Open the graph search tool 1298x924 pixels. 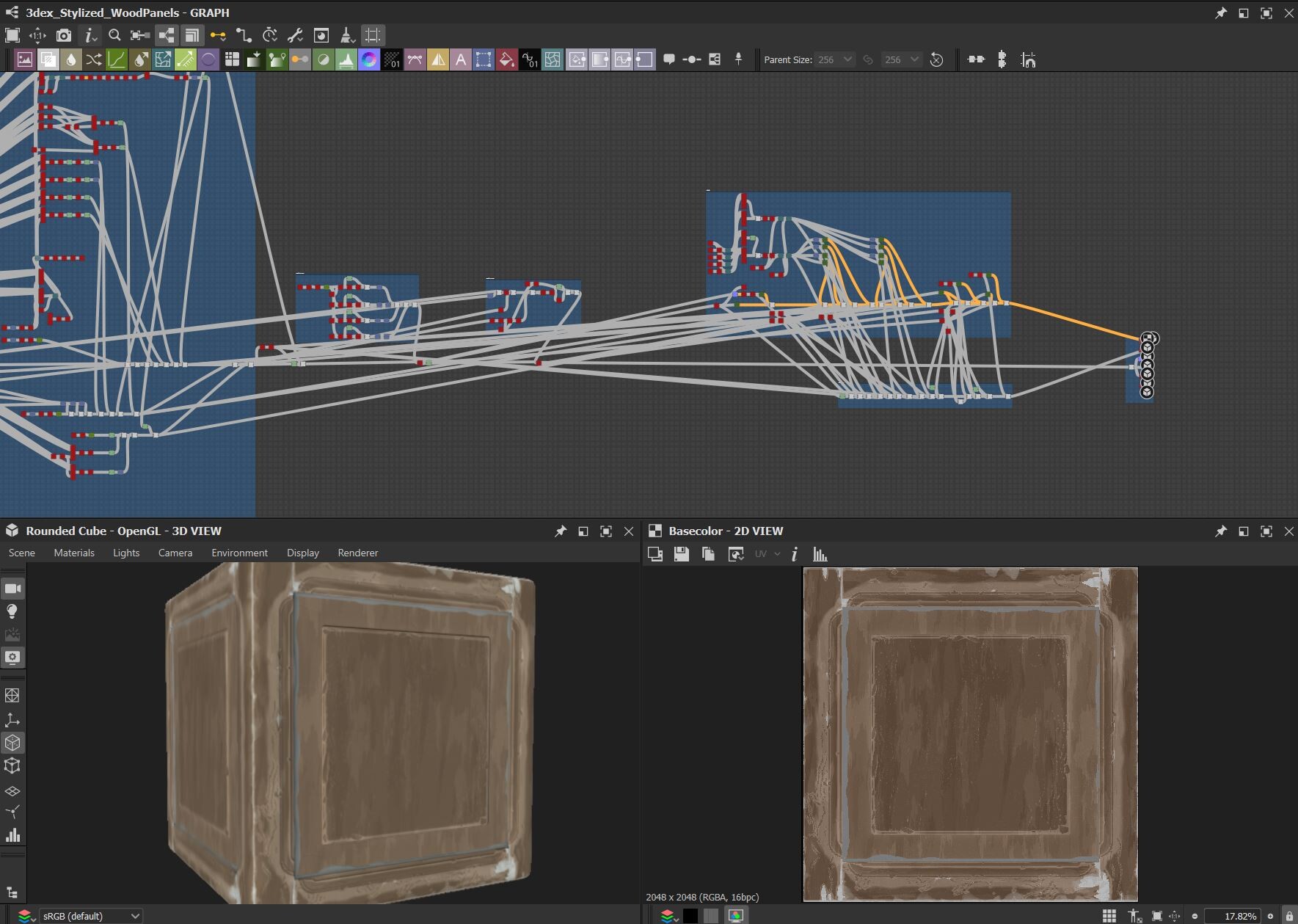(115, 34)
